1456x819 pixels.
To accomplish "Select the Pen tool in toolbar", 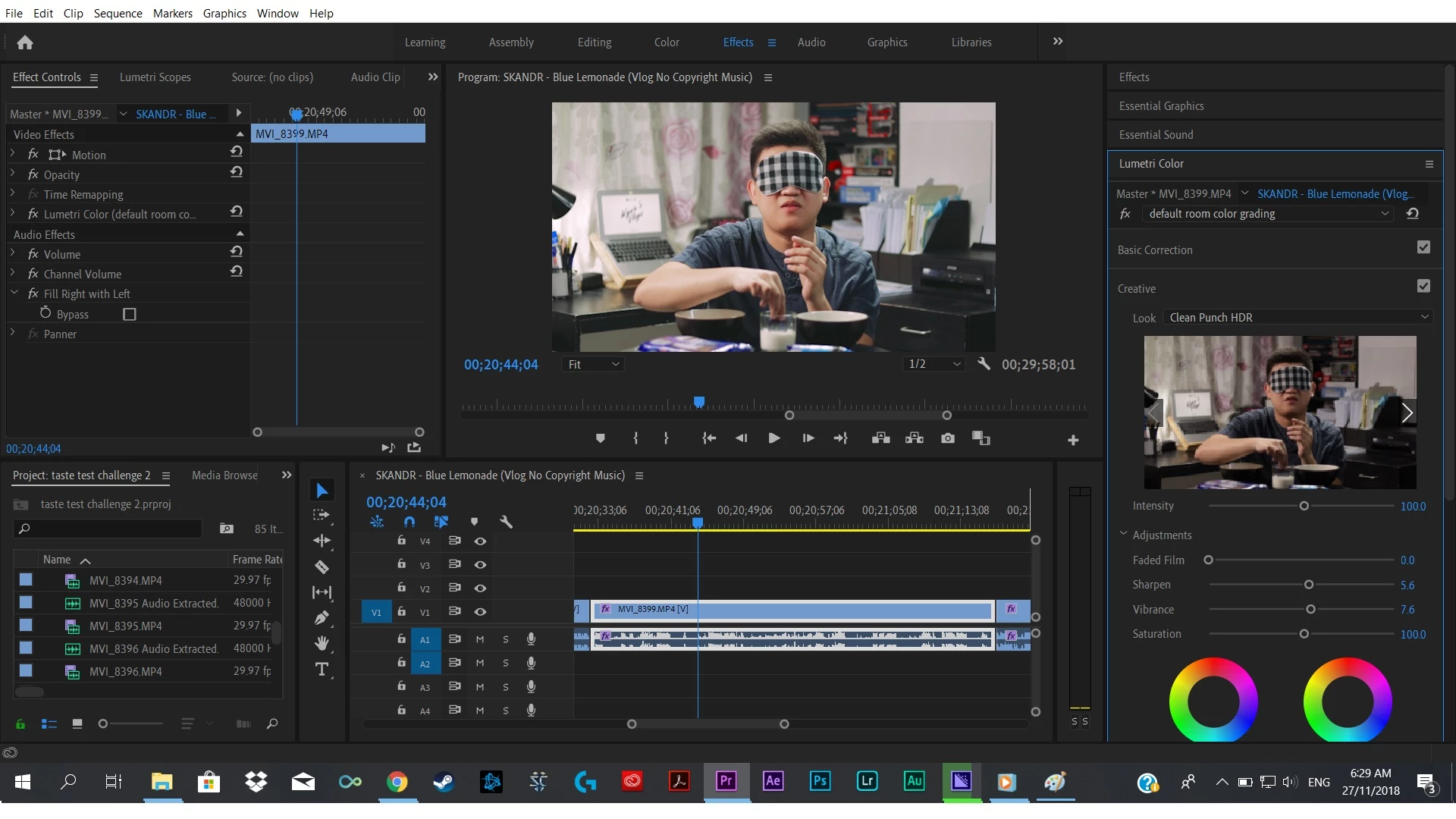I will pos(322,618).
